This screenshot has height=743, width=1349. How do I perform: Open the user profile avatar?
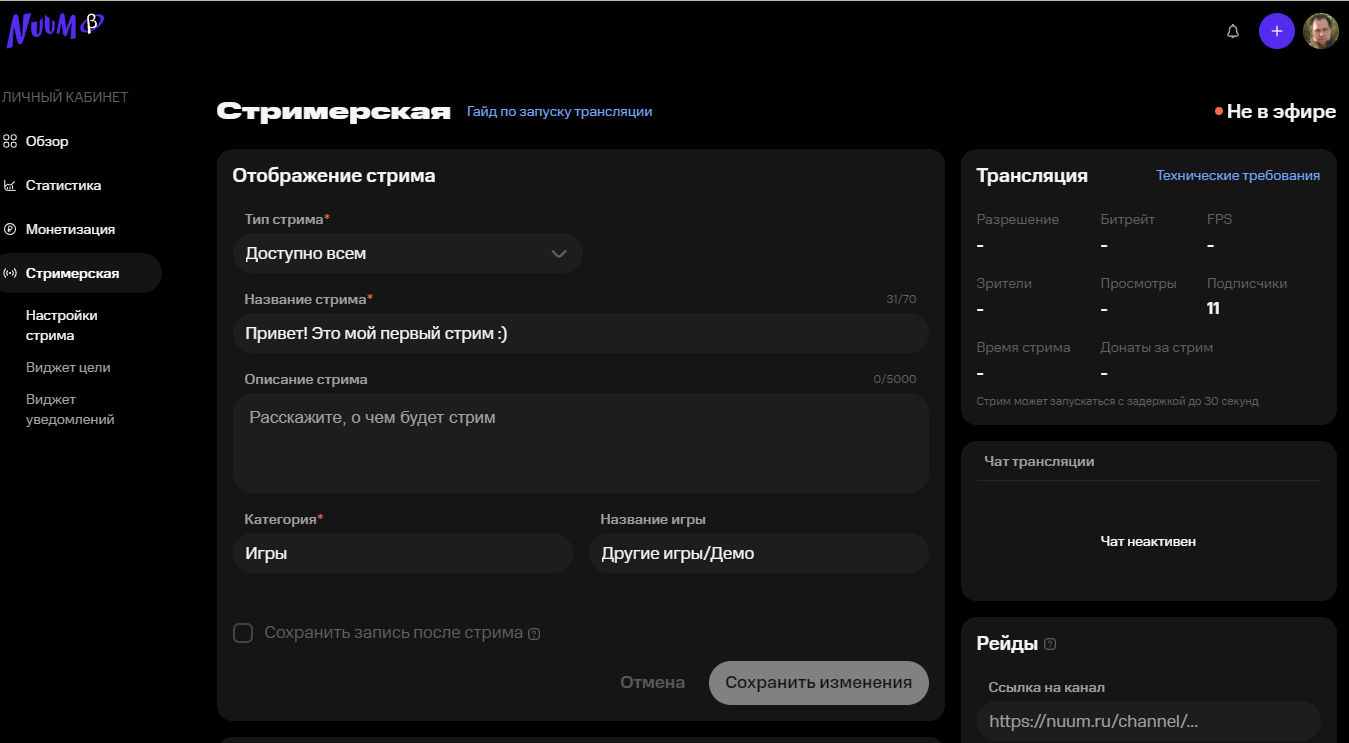tap(1320, 31)
